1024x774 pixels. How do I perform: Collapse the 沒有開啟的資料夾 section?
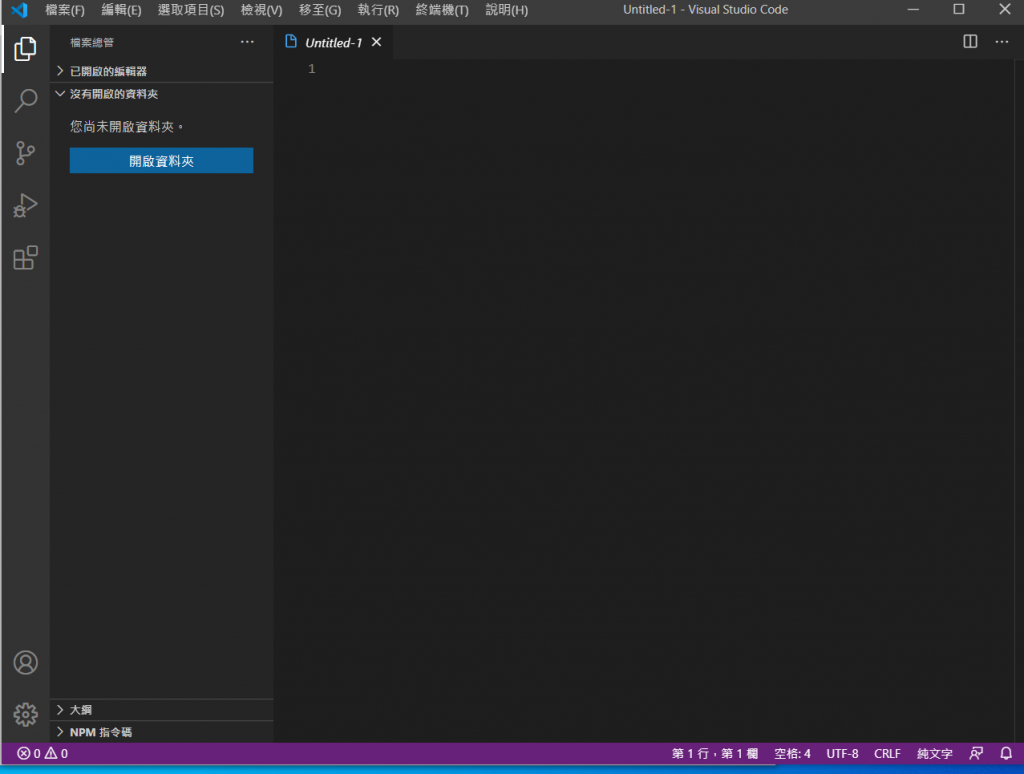tap(161, 94)
